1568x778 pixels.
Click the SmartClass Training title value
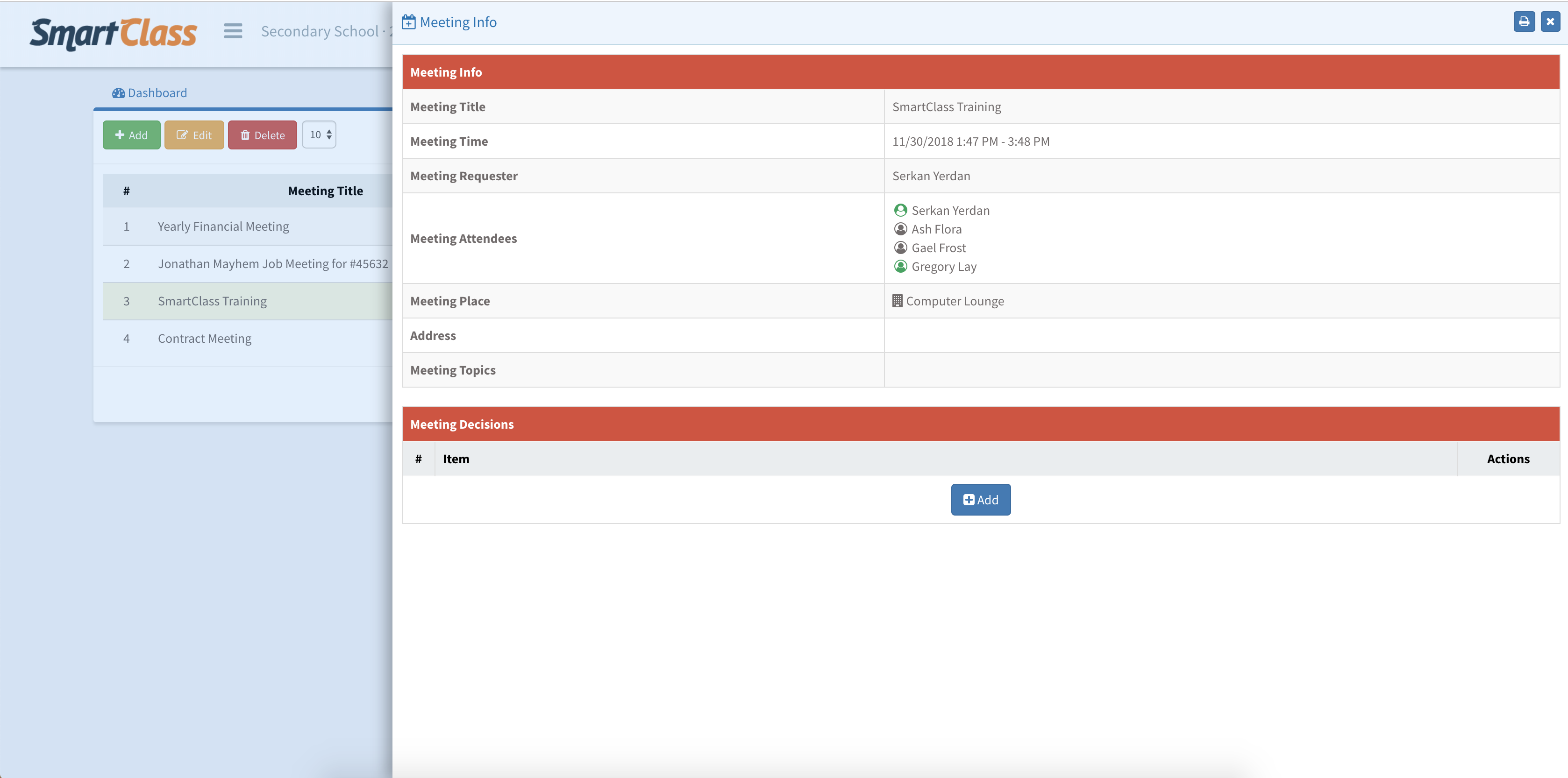click(x=947, y=107)
